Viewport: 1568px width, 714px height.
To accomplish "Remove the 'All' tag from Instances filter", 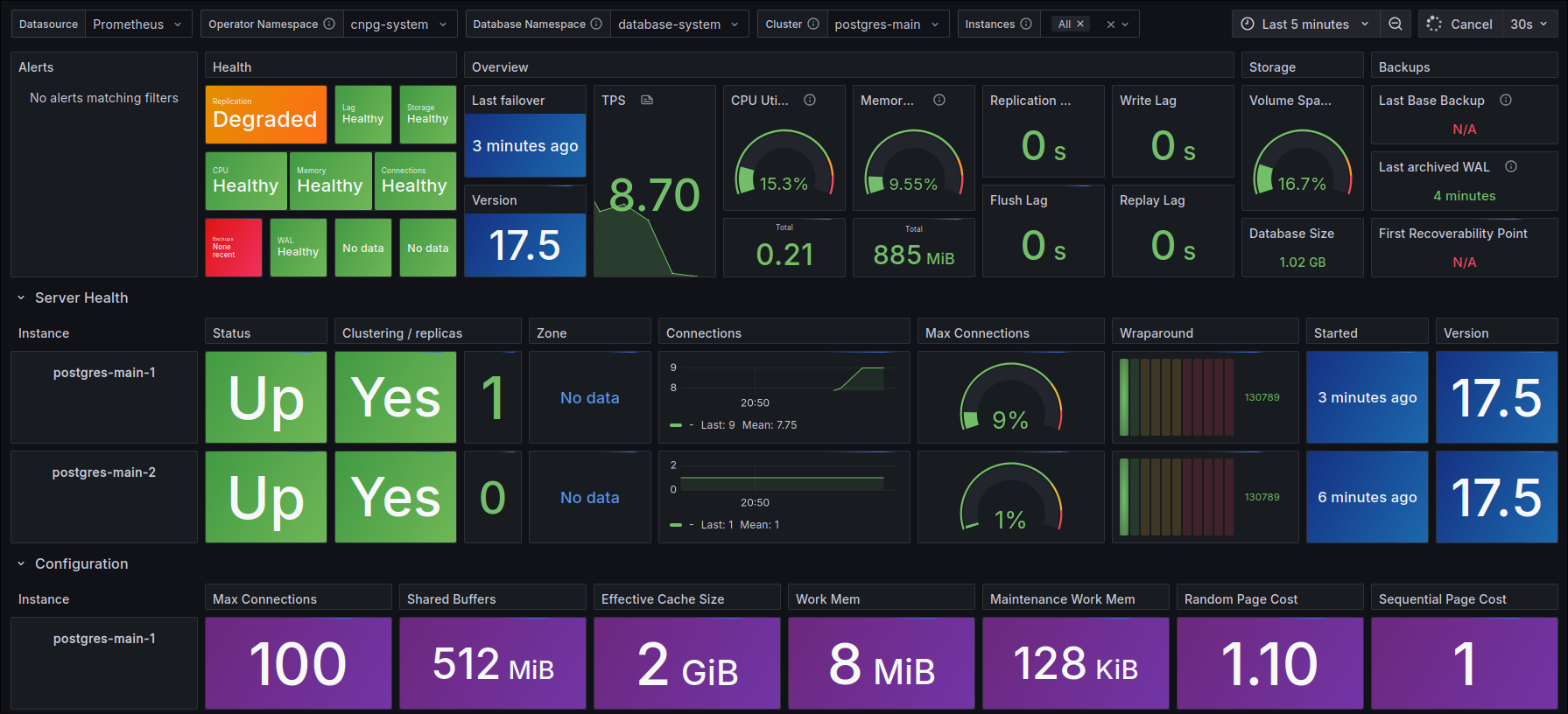I will pyautogui.click(x=1080, y=24).
